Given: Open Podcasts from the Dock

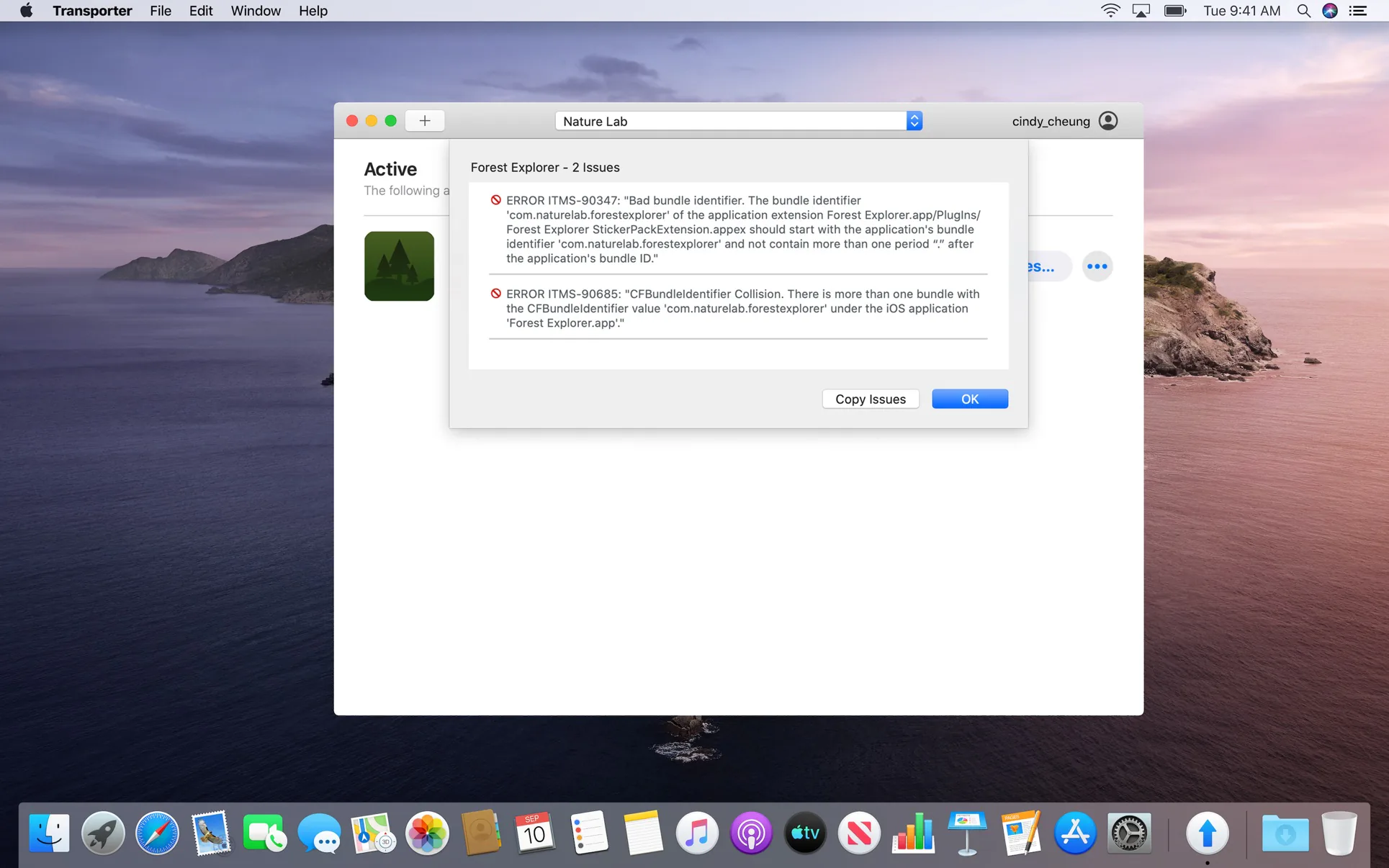Looking at the screenshot, I should click(x=751, y=833).
